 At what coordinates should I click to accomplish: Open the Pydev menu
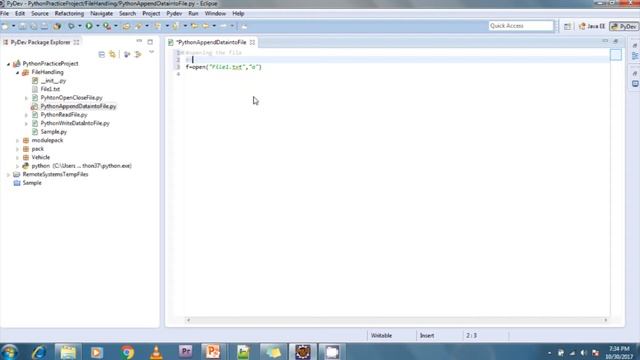174,13
